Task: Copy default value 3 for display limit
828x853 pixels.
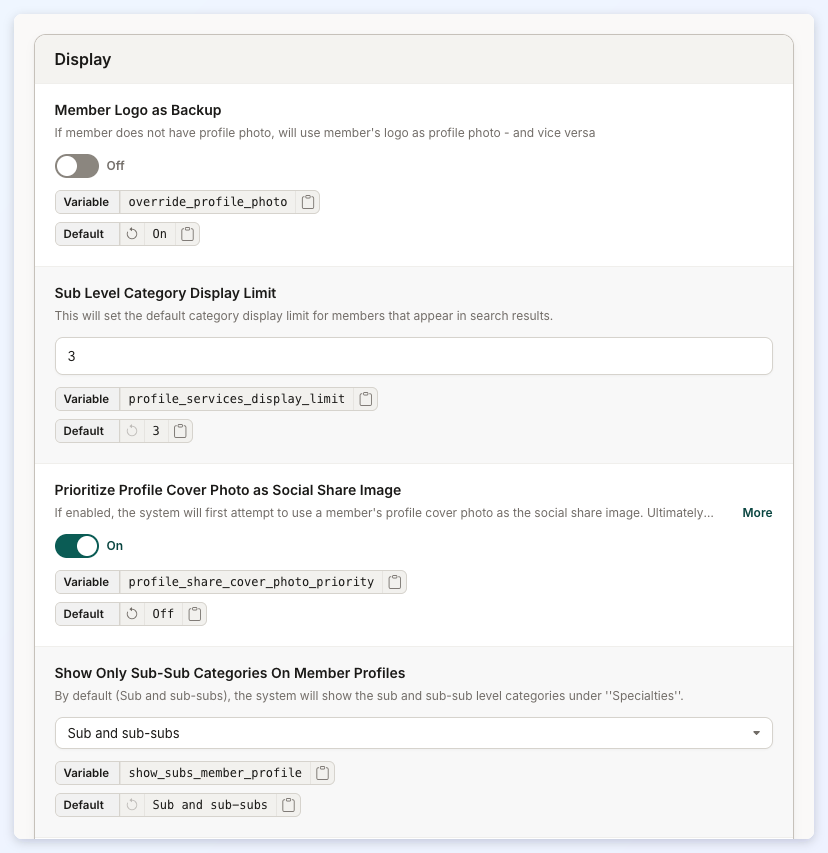Action: 180,431
